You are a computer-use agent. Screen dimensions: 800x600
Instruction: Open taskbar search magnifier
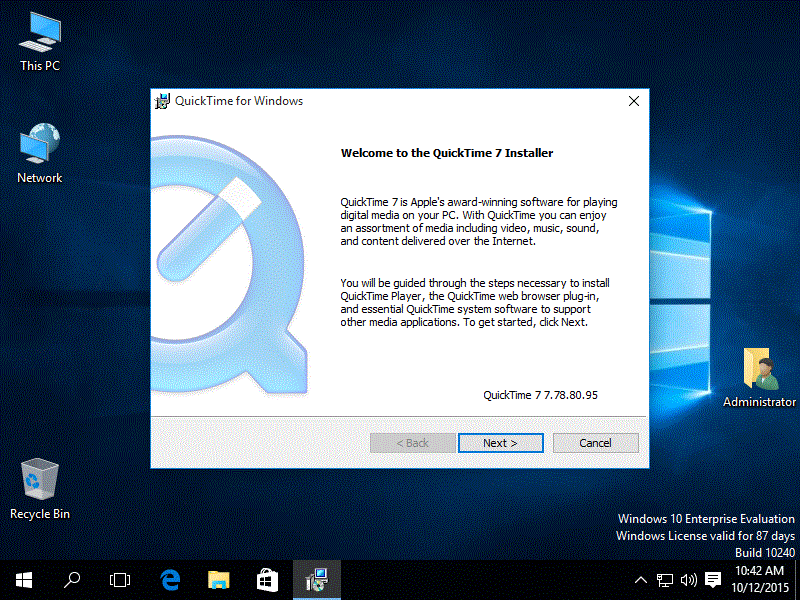(72, 579)
